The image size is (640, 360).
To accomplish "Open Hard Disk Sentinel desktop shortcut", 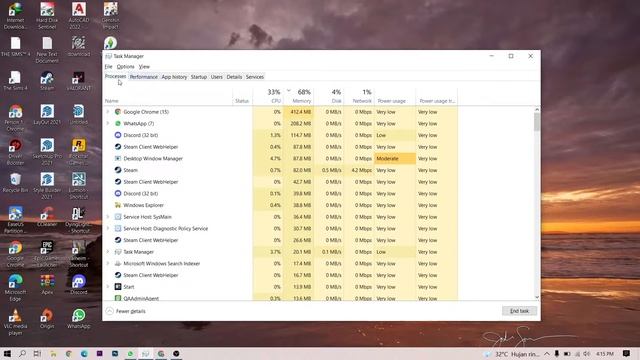I will [47, 16].
